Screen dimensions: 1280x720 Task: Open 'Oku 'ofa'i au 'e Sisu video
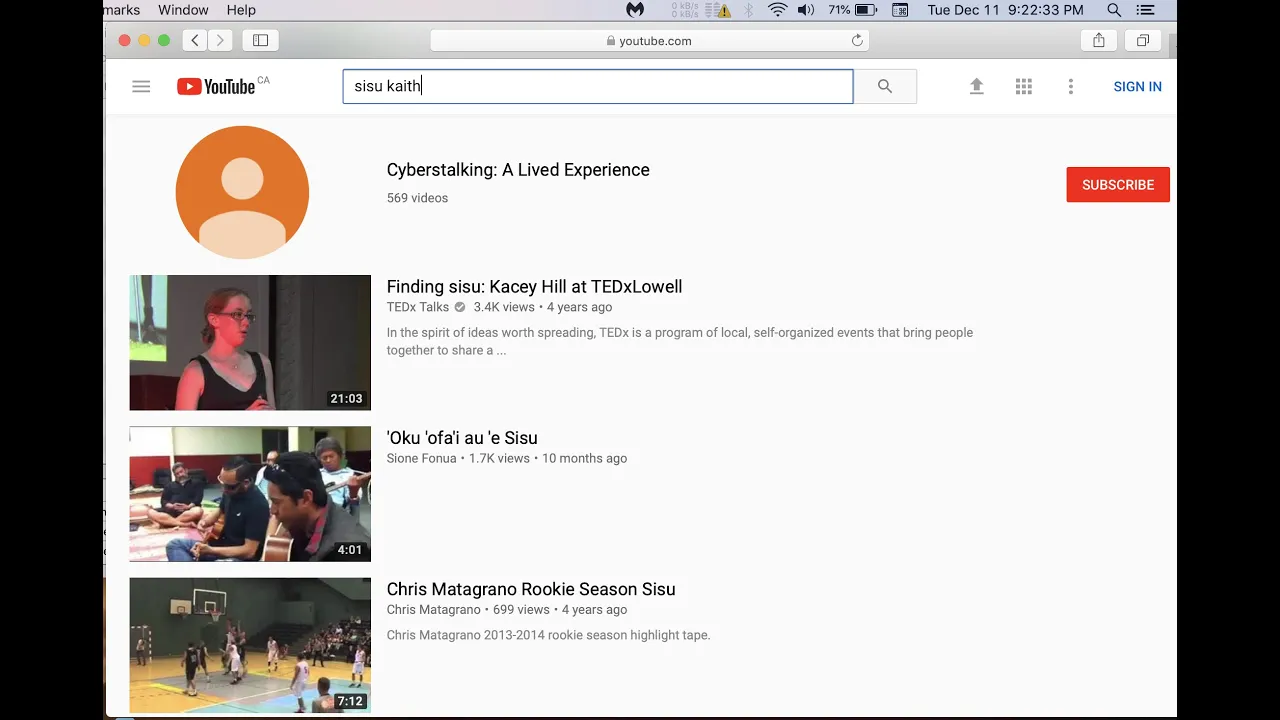pyautogui.click(x=462, y=438)
